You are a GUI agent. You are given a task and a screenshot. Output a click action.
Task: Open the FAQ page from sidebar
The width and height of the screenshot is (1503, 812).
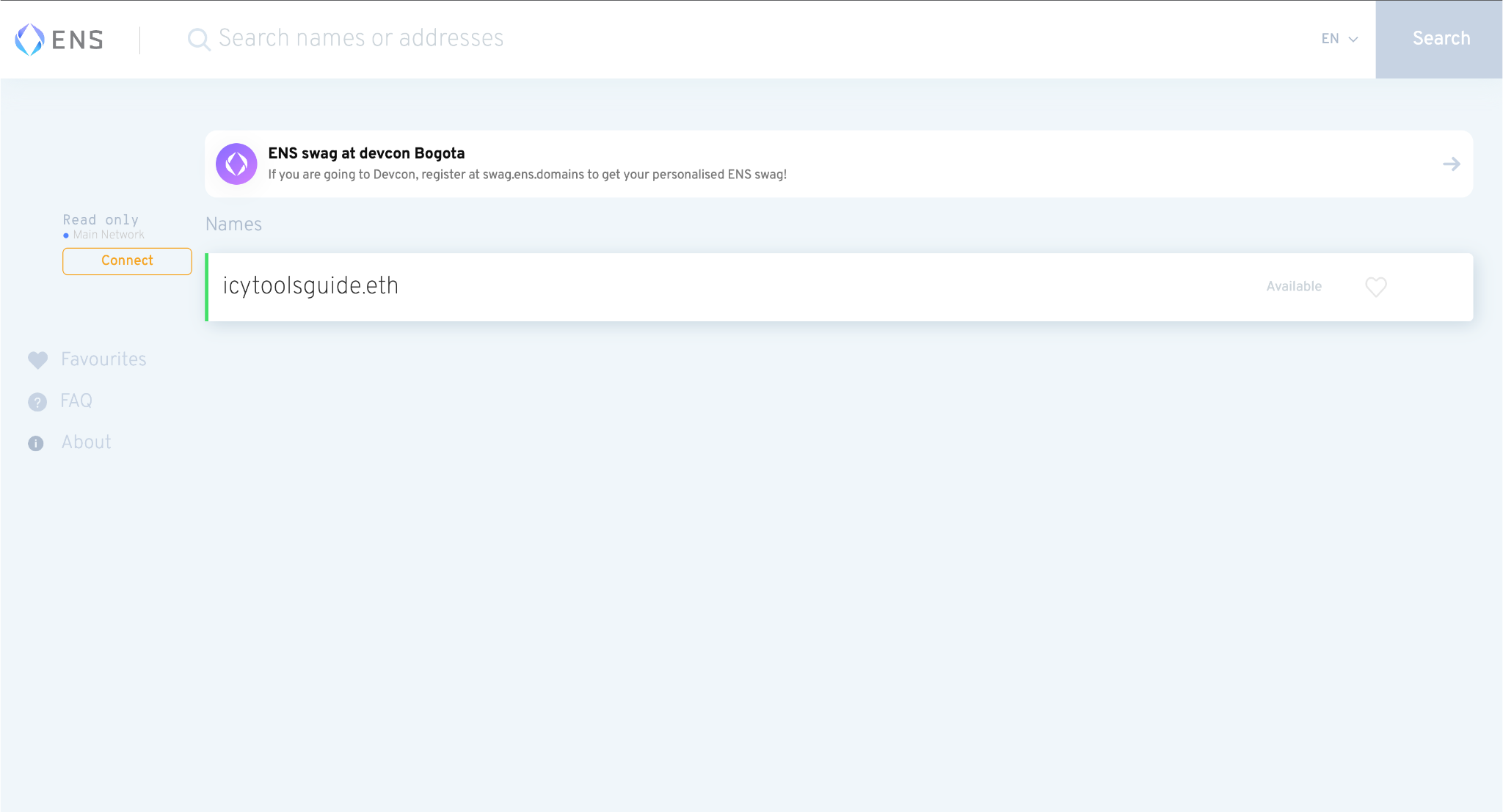(x=76, y=401)
